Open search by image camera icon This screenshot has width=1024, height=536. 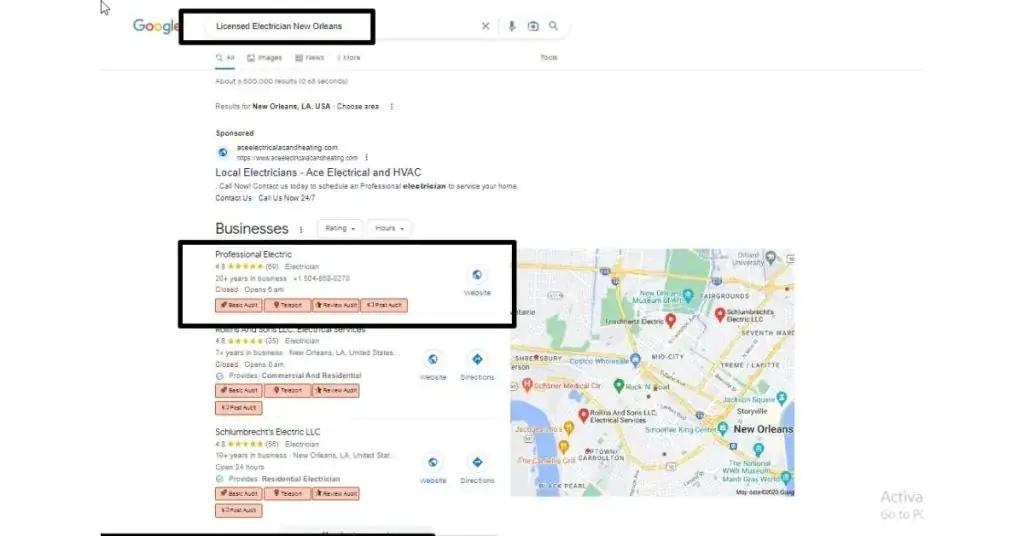[x=533, y=26]
